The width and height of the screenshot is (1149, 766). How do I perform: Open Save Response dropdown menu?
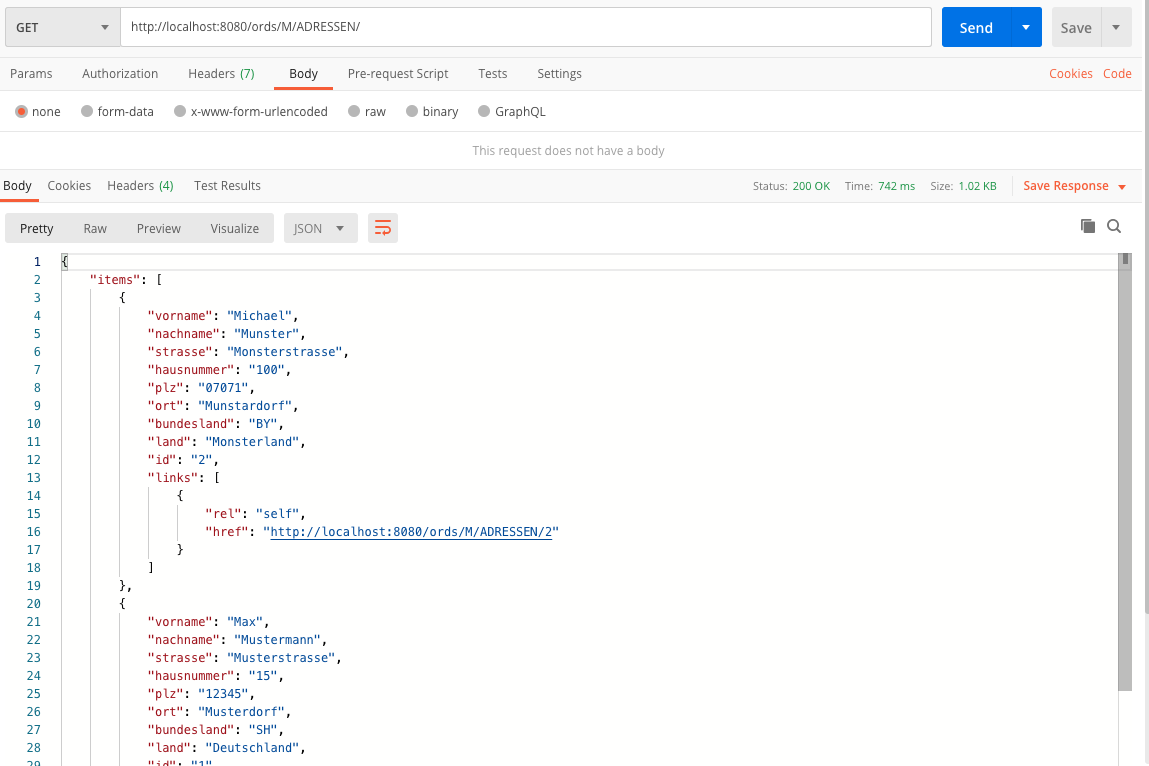coord(1074,186)
